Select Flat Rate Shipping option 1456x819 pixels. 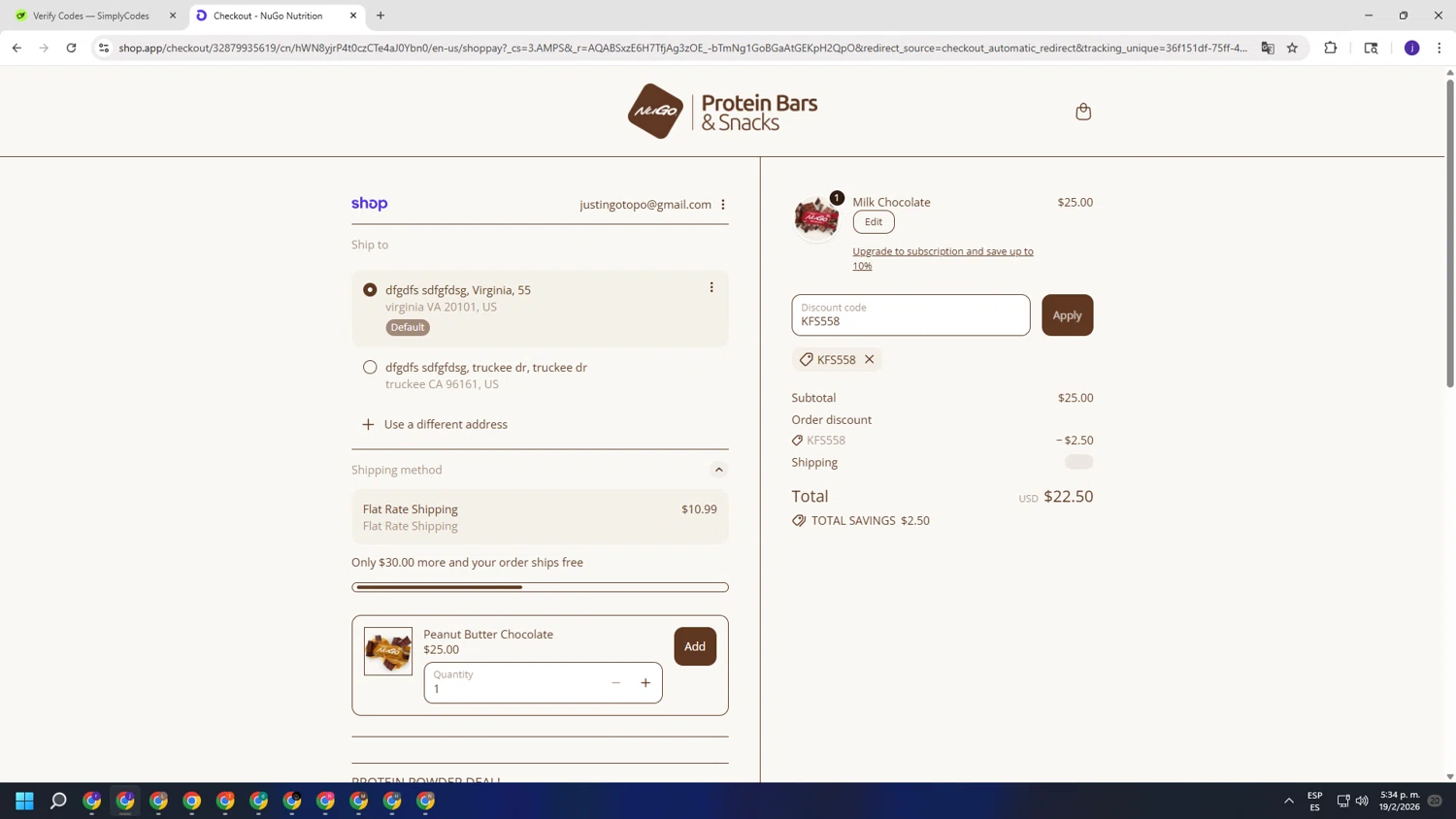[540, 517]
